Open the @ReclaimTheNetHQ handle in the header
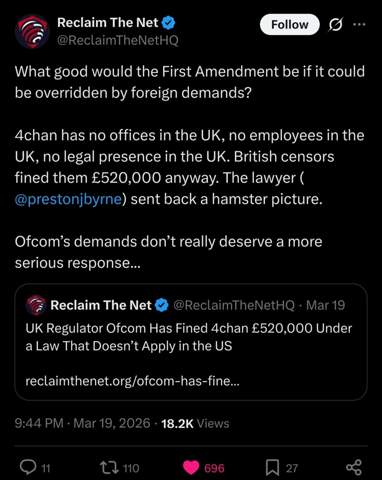The image size is (382, 480). [118, 40]
